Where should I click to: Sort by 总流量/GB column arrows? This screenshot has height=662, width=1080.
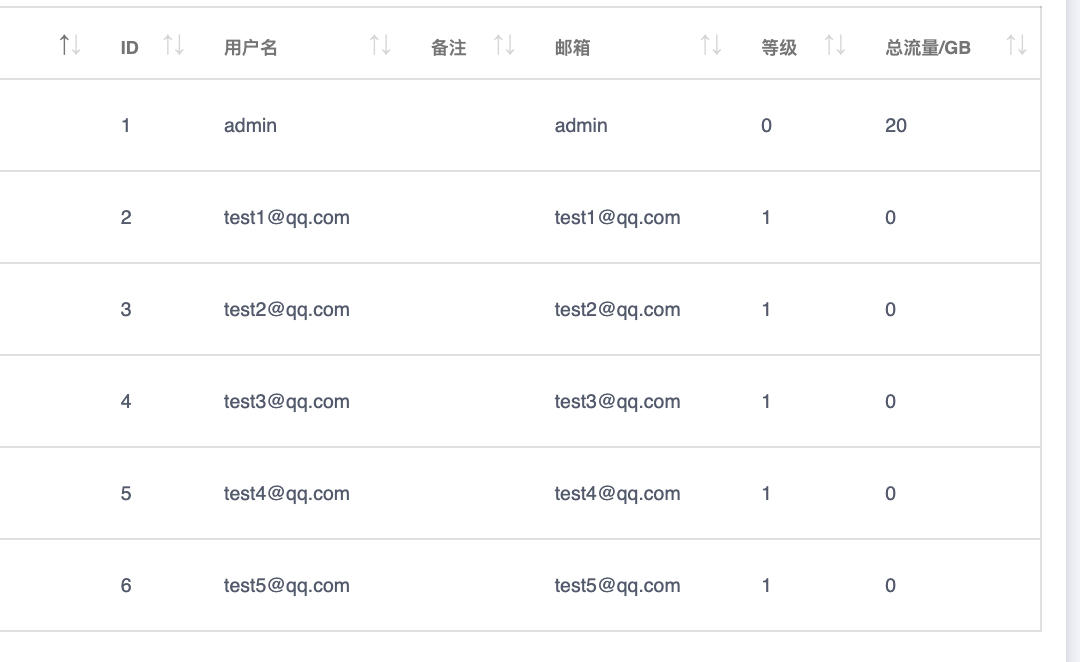pyautogui.click(x=1017, y=45)
